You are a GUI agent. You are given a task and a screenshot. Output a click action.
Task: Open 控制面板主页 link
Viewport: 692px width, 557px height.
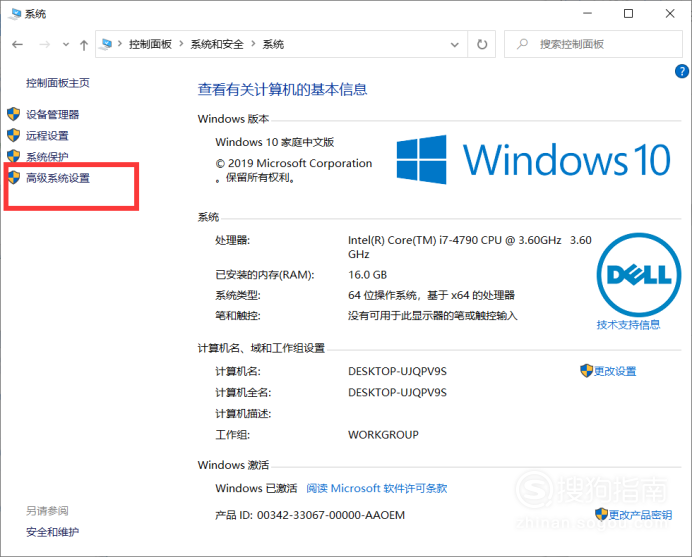58,83
